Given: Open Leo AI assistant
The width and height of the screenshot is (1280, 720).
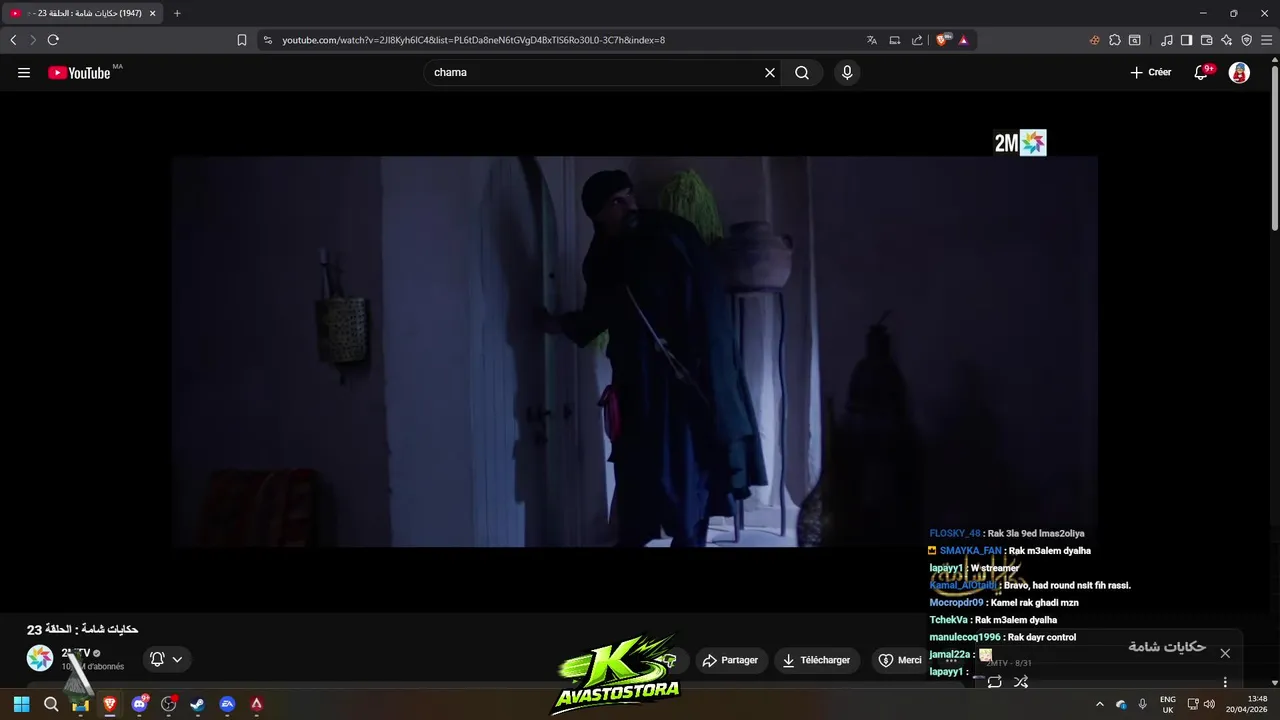Looking at the screenshot, I should (x=1226, y=40).
